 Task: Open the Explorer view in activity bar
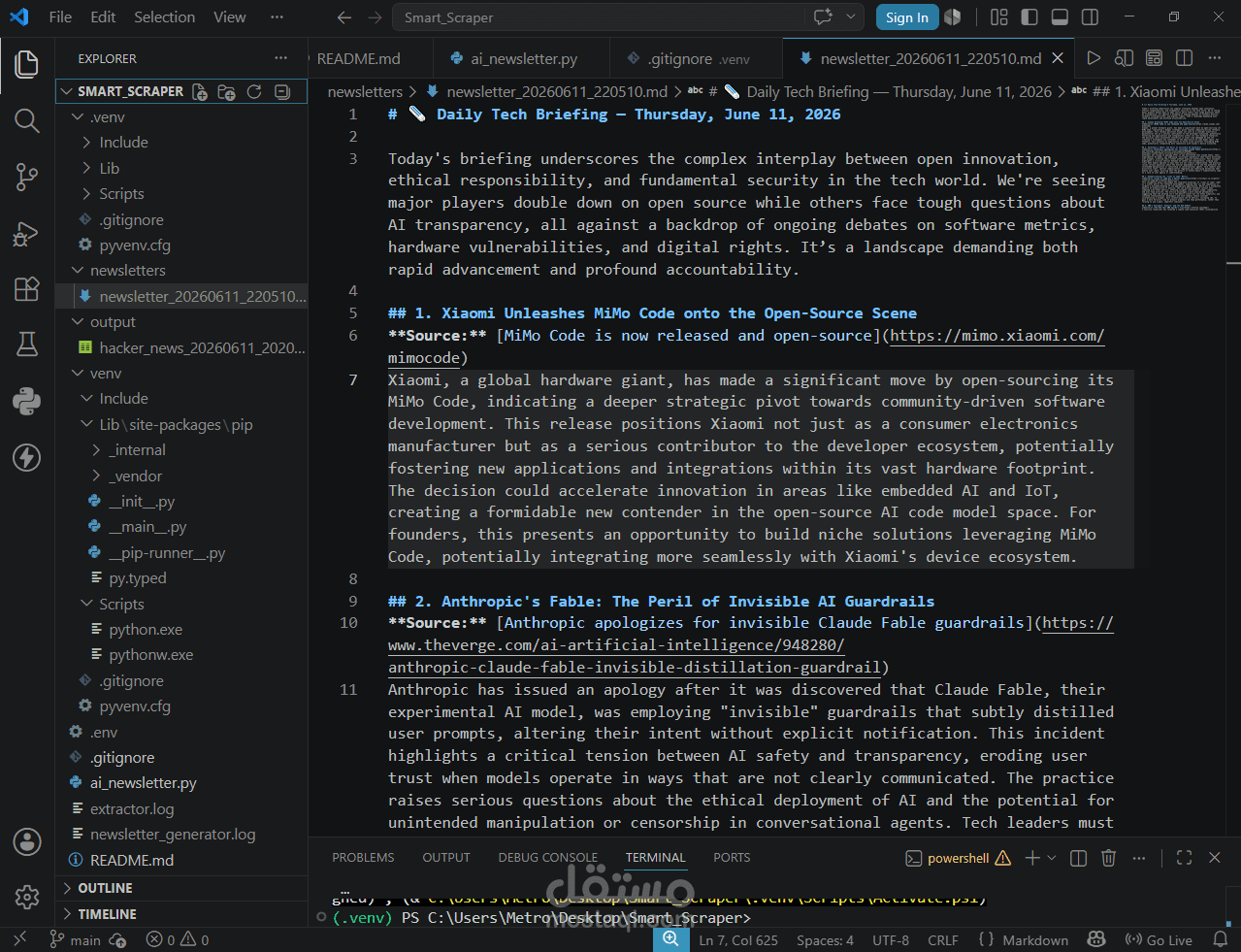click(27, 64)
